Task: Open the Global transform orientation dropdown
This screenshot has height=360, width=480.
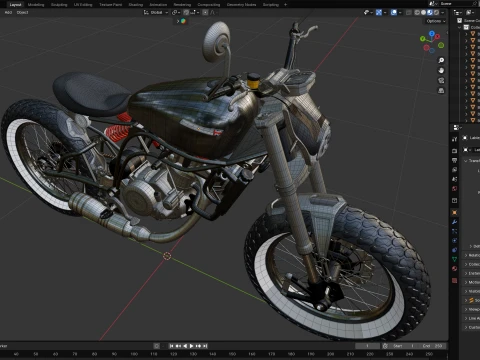Action: coord(156,12)
